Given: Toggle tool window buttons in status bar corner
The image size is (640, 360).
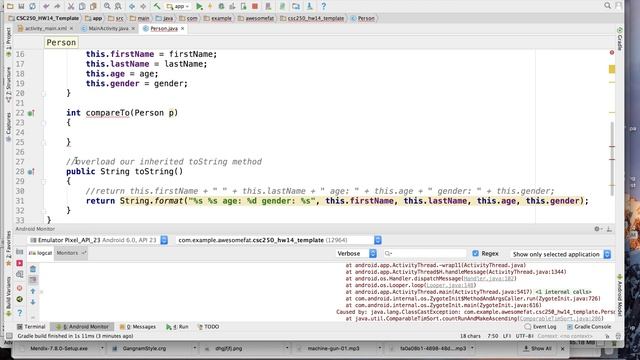Looking at the screenshot, I should (x=9, y=336).
